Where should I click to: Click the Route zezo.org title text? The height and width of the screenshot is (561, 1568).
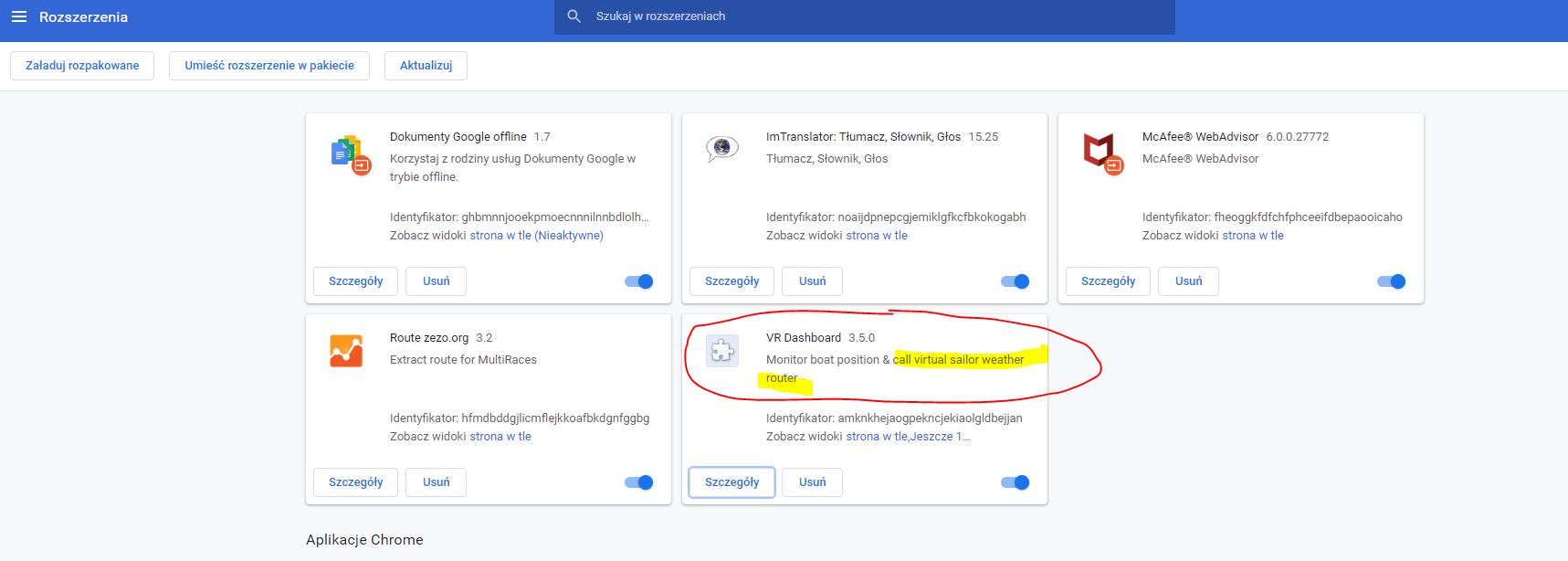[429, 338]
